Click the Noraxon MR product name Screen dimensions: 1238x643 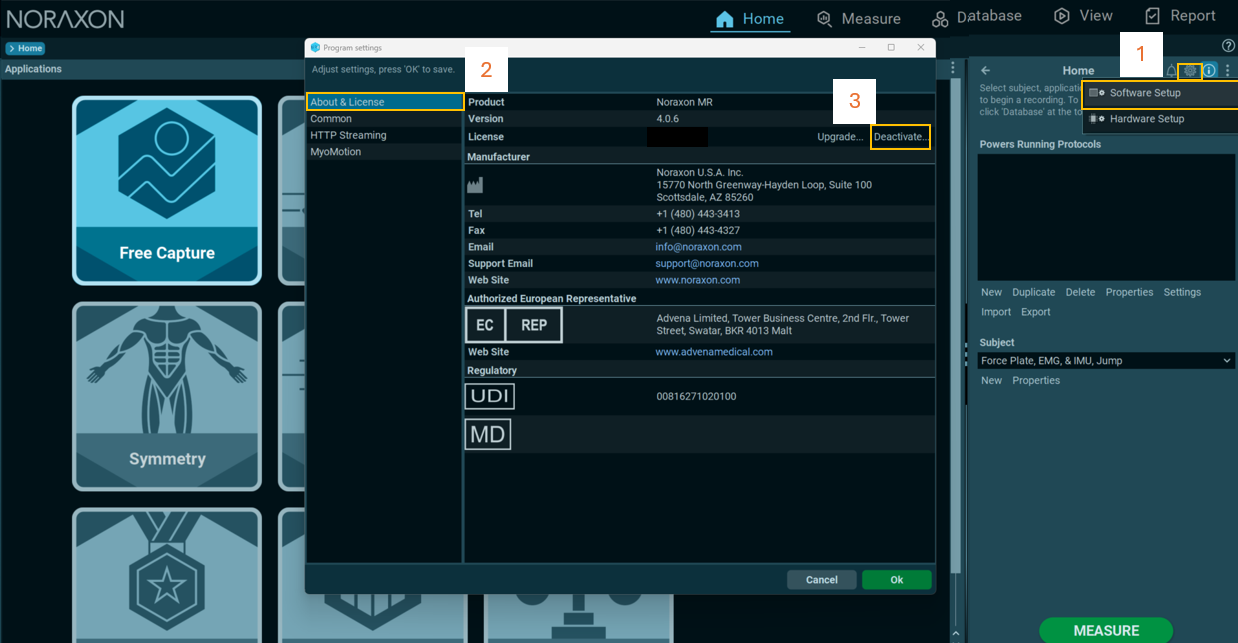pyautogui.click(x=684, y=102)
